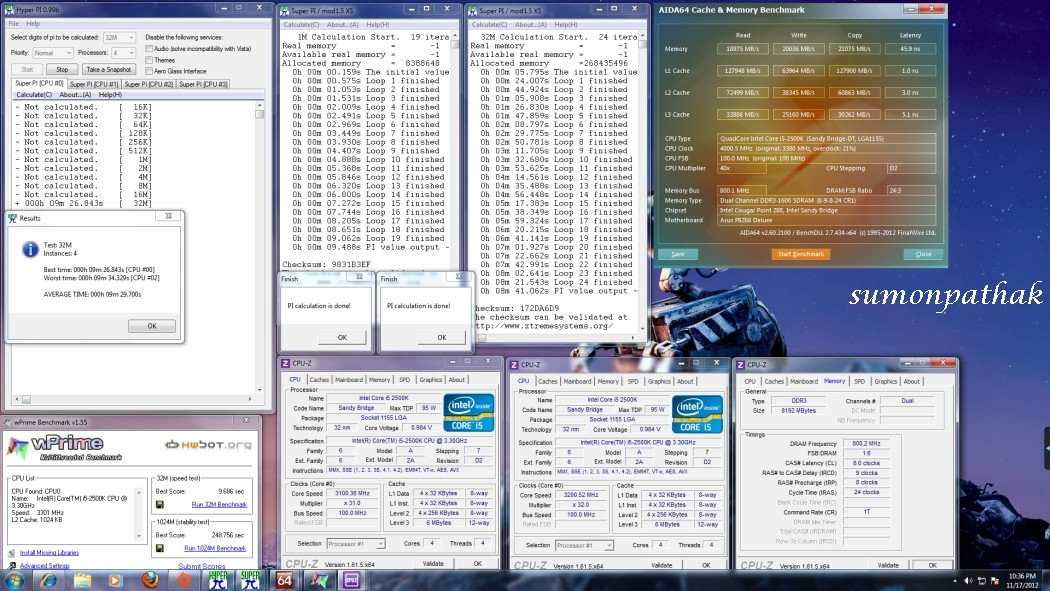The height and width of the screenshot is (591, 1050).
Task: Open Install Missing Libraries link
Action: click(49, 553)
